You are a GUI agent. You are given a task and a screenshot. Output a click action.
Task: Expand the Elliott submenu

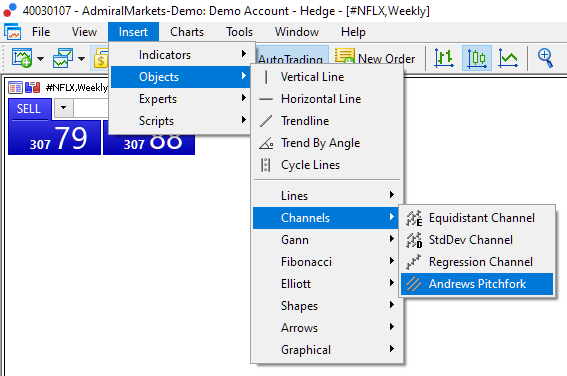click(x=327, y=284)
